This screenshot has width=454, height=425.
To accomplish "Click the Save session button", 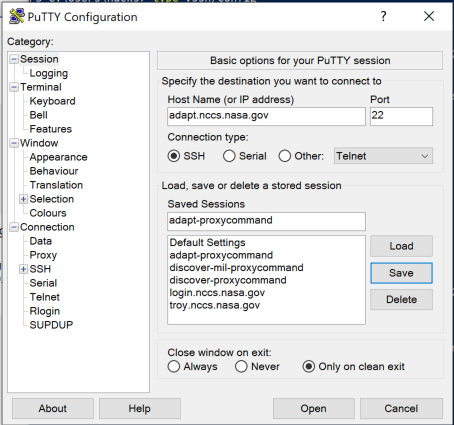I will click(x=401, y=273).
